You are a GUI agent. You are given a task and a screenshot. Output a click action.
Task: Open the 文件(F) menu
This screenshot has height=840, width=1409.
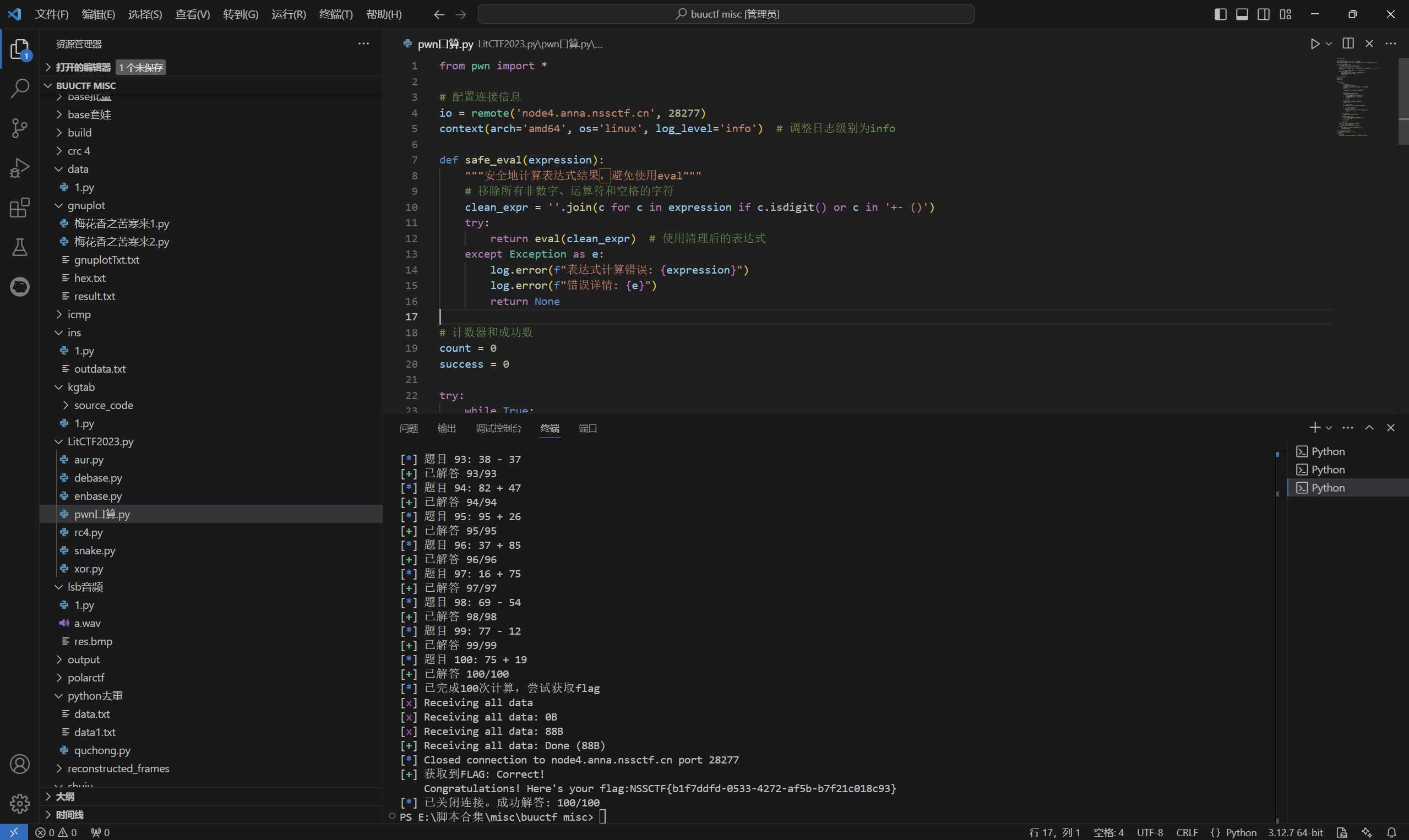pos(52,14)
